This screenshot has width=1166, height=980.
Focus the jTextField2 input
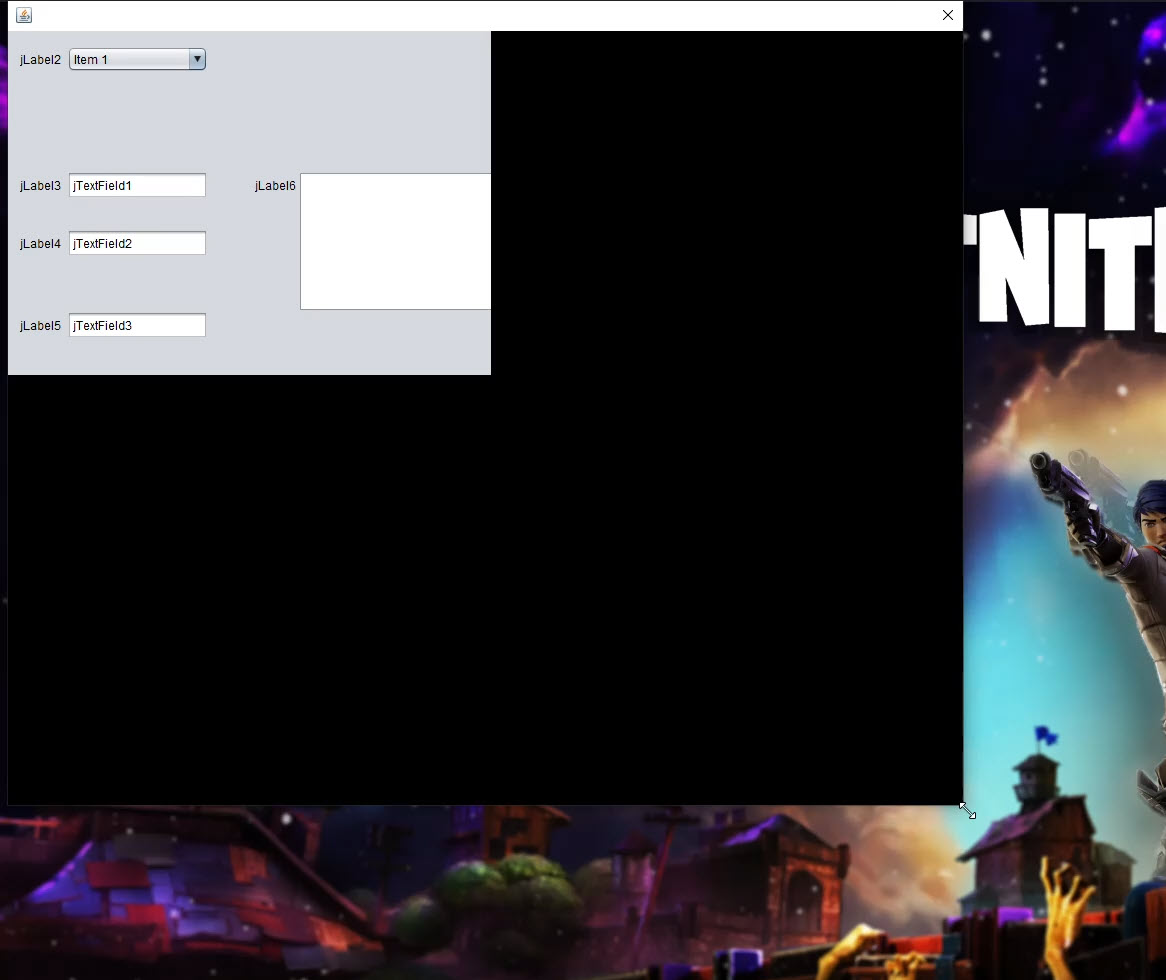137,243
